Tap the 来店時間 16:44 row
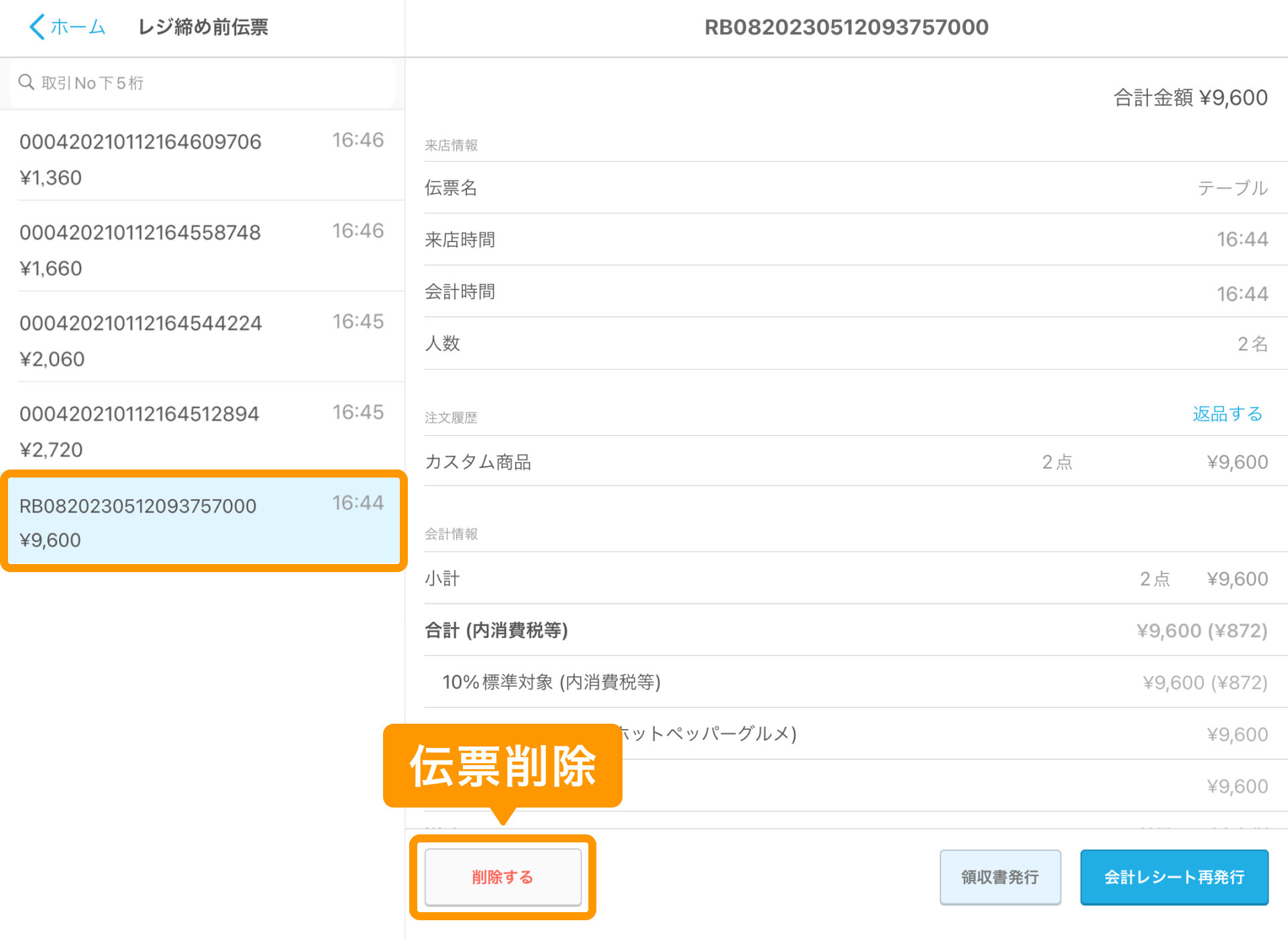The height and width of the screenshot is (939, 1288). click(845, 239)
